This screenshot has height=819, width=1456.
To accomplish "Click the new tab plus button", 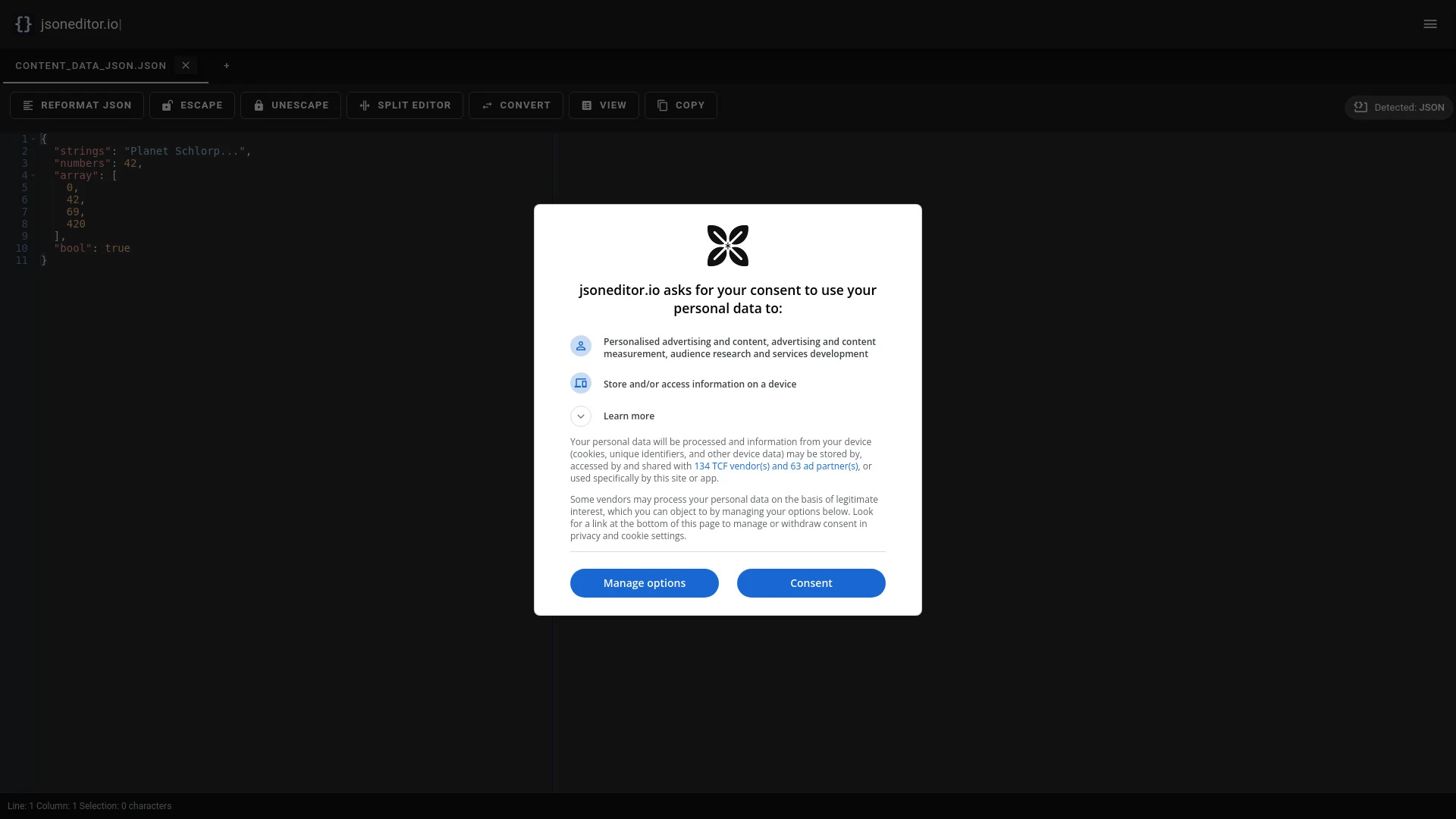I will point(227,65).
